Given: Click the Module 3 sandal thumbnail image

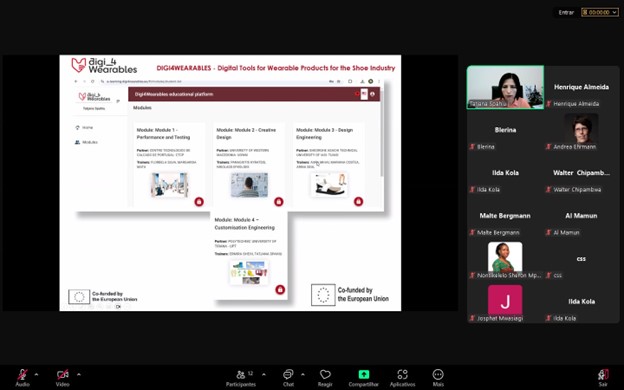Looking at the screenshot, I should pos(329,185).
